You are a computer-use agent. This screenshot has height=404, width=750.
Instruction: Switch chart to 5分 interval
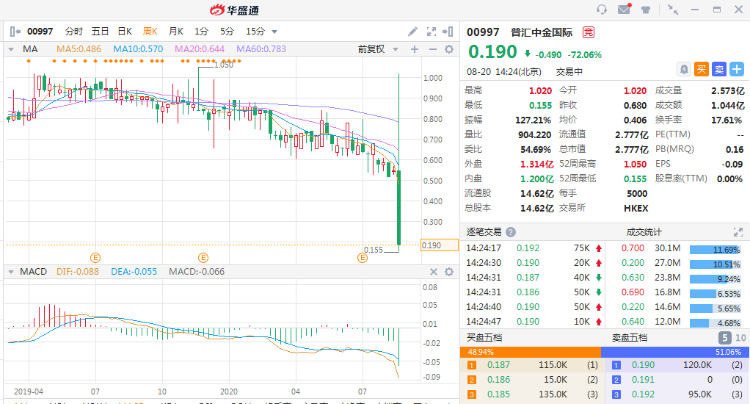point(227,32)
